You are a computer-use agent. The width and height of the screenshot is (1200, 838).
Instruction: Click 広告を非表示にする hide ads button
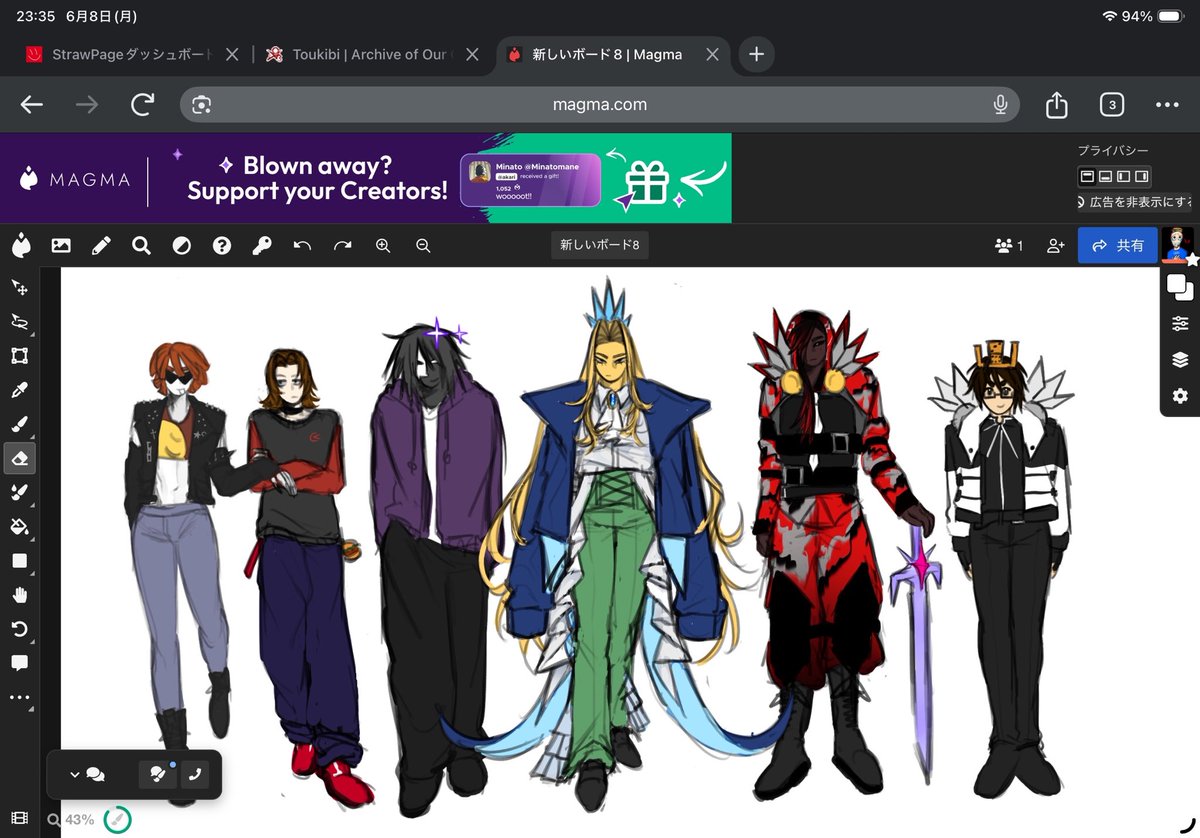click(1134, 202)
